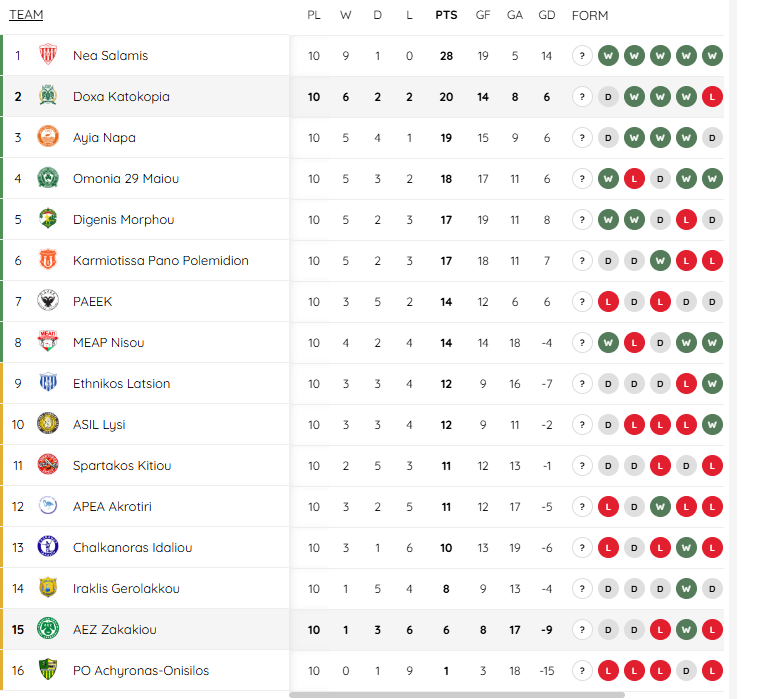Click the PTS column header

446,15
